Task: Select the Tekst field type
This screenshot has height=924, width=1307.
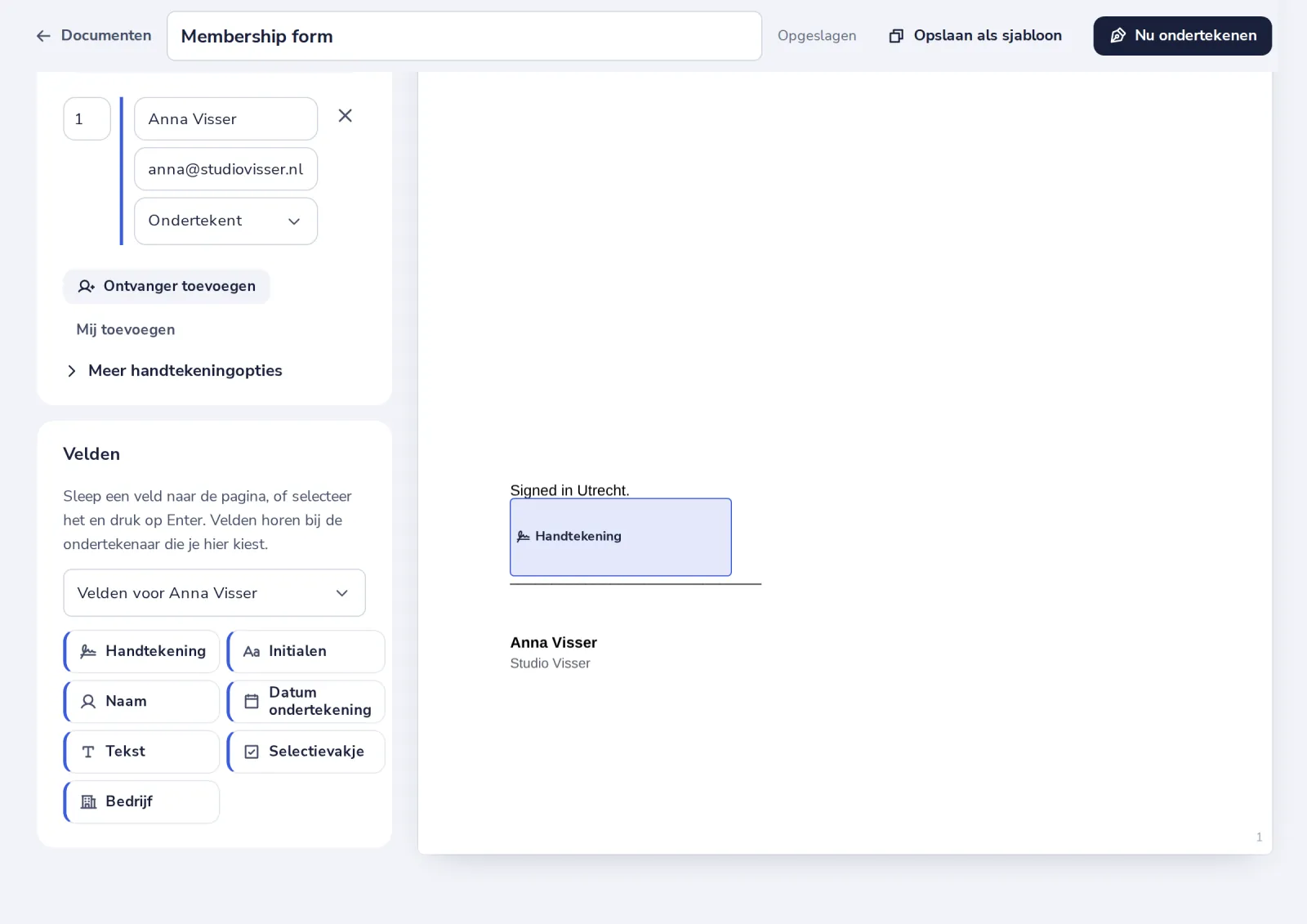Action: (141, 752)
